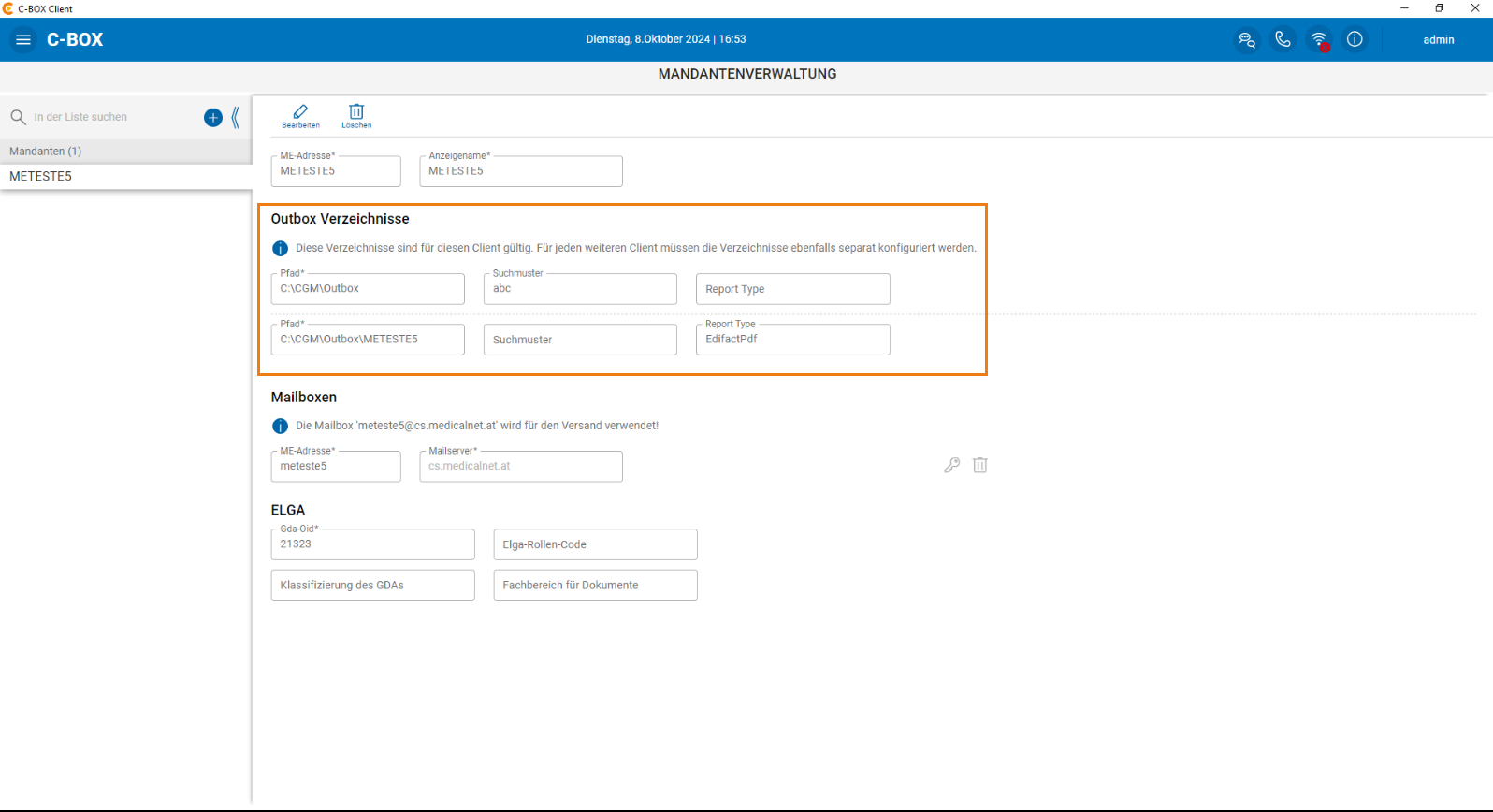Click the C-BOX logo title
This screenshot has width=1493, height=812.
(x=75, y=40)
